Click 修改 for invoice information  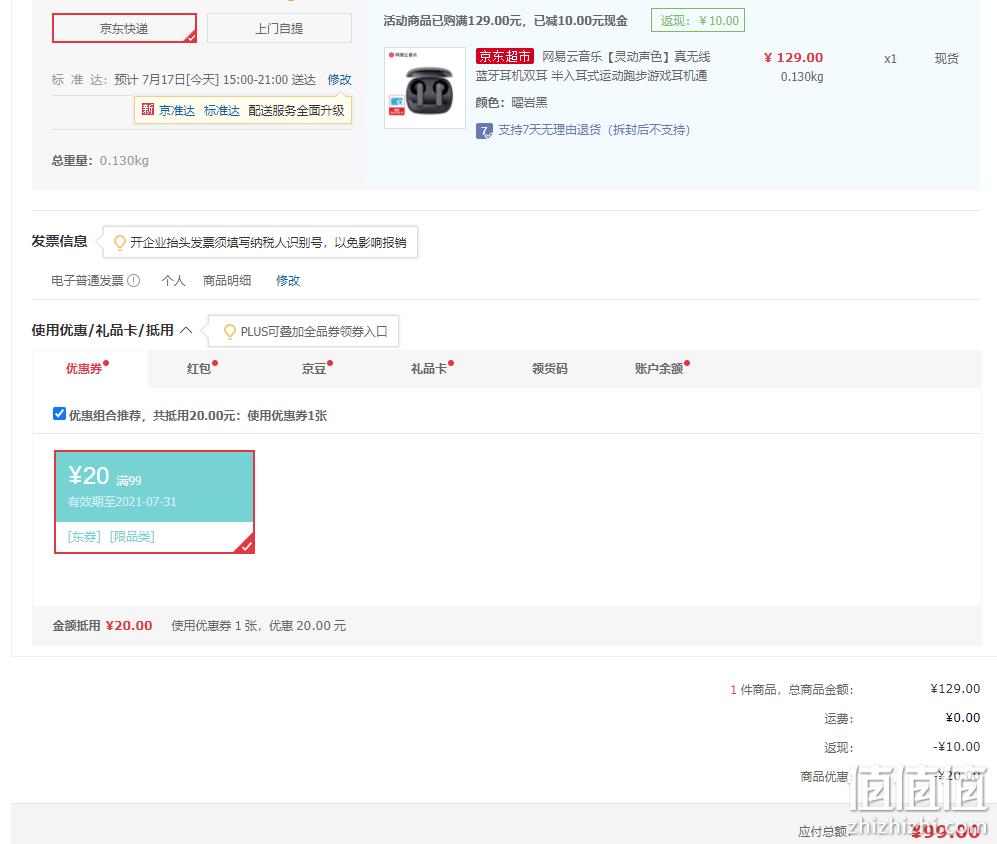pyautogui.click(x=287, y=280)
